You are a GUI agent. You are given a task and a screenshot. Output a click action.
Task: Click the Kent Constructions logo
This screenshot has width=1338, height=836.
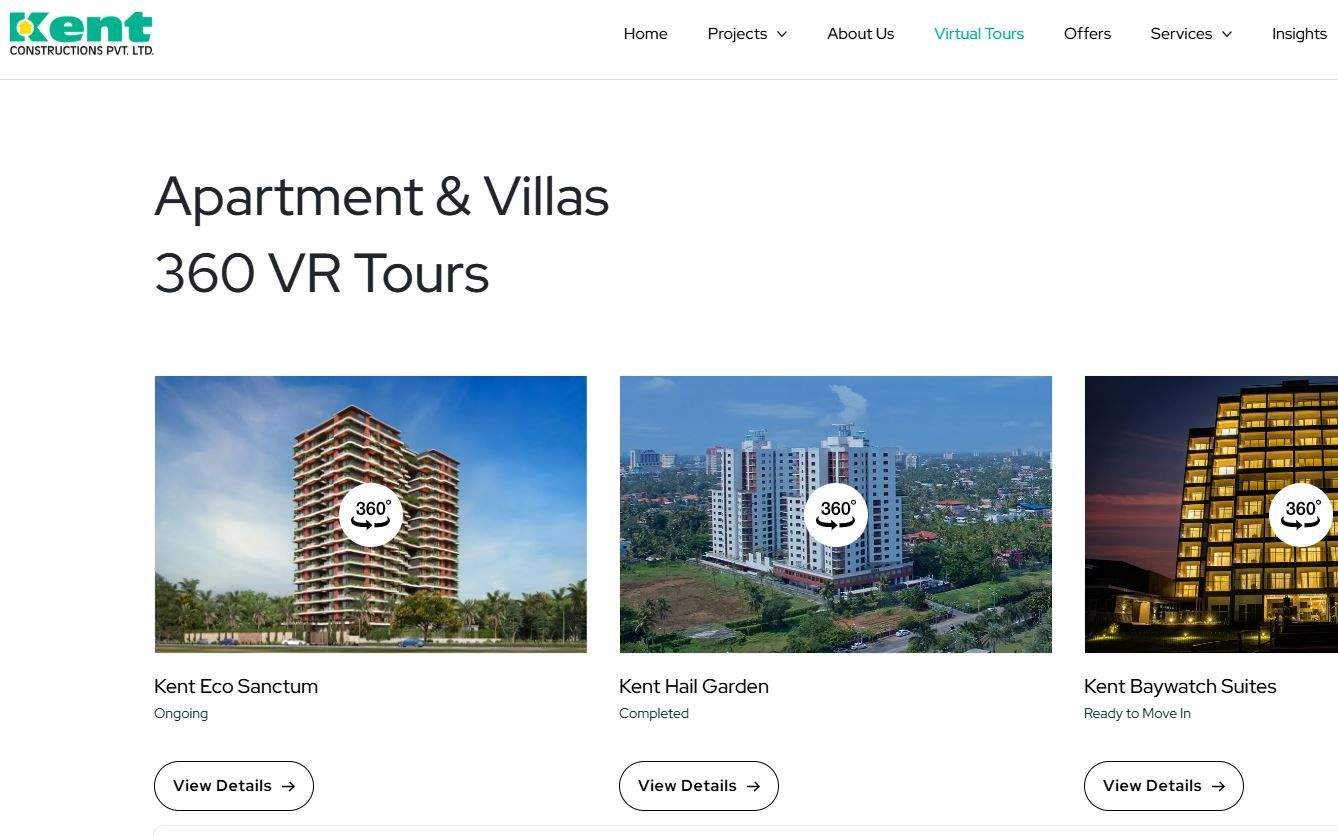pyautogui.click(x=81, y=34)
